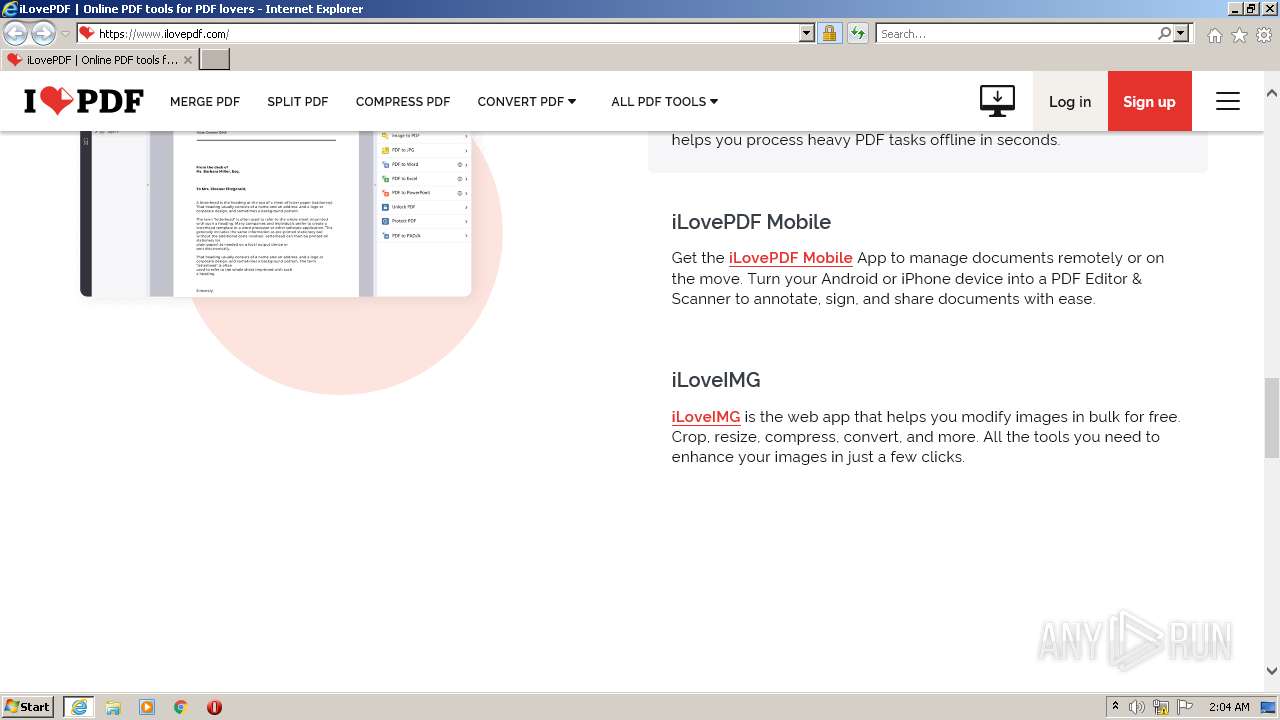Click the iLoveIMG heading
The image size is (1280, 720).
(716, 380)
